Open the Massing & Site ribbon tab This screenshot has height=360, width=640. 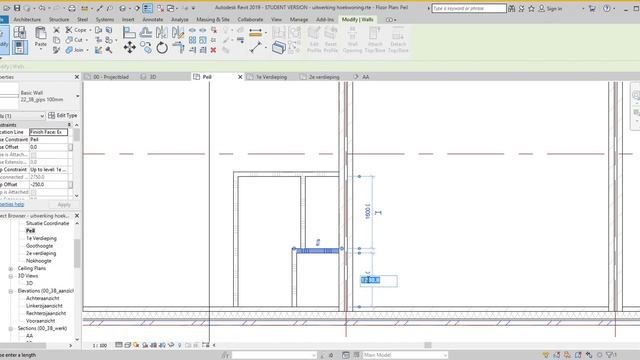point(213,20)
